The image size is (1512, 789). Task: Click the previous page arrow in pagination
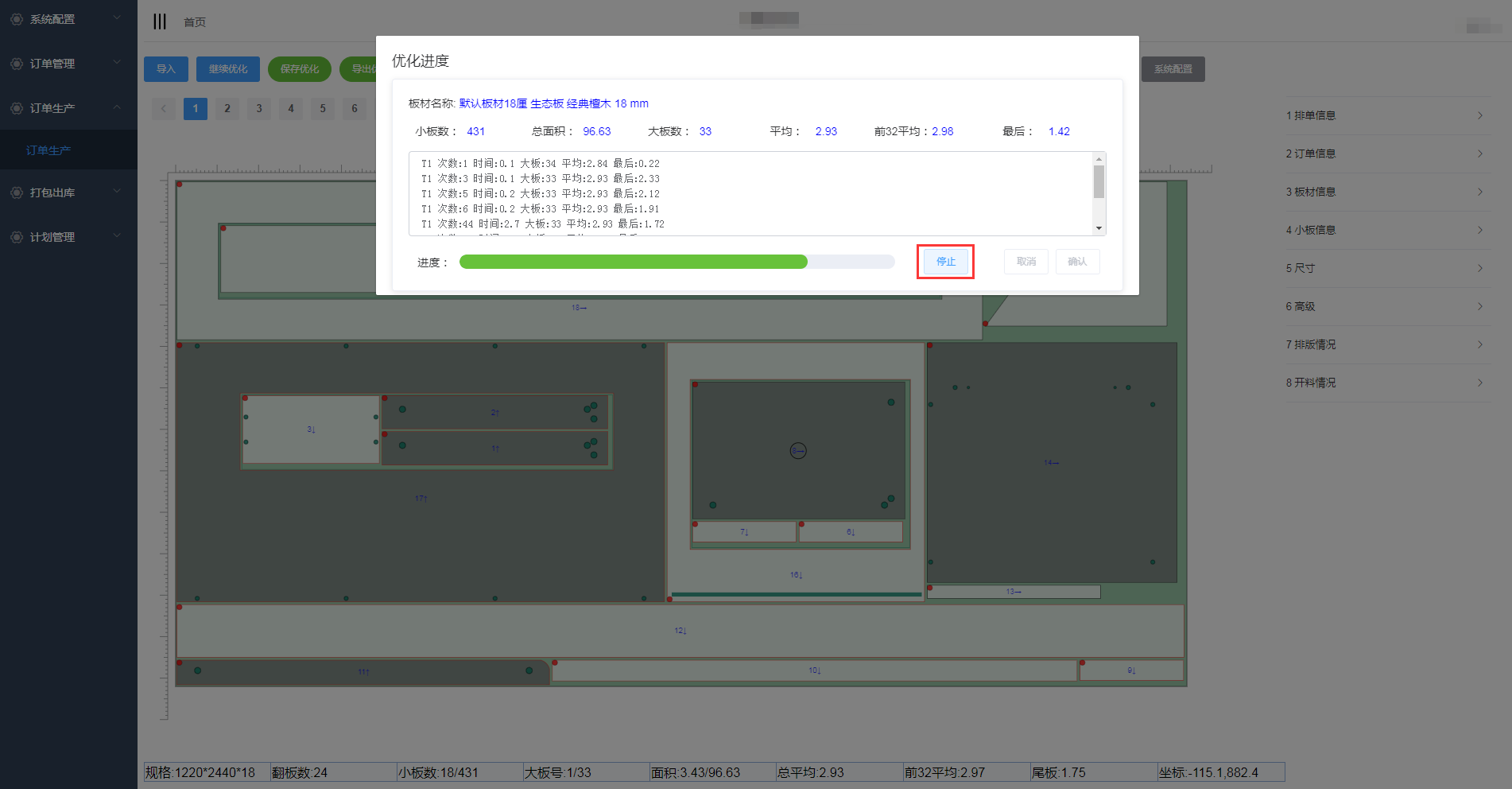tap(164, 108)
